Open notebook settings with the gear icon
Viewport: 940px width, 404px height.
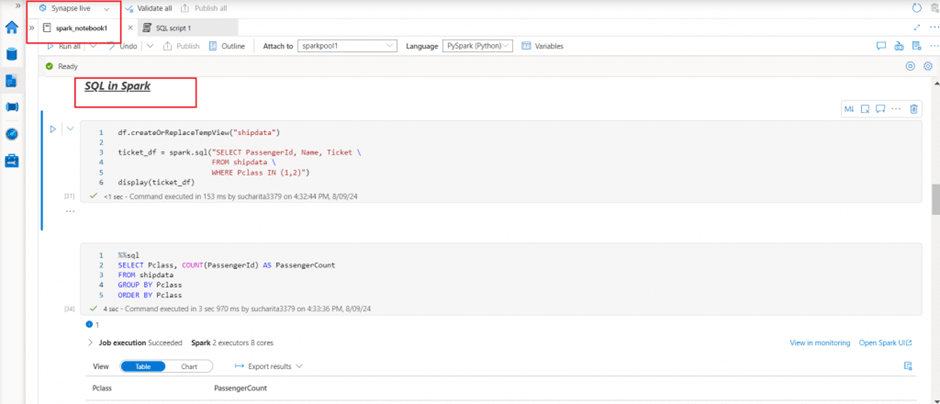928,66
